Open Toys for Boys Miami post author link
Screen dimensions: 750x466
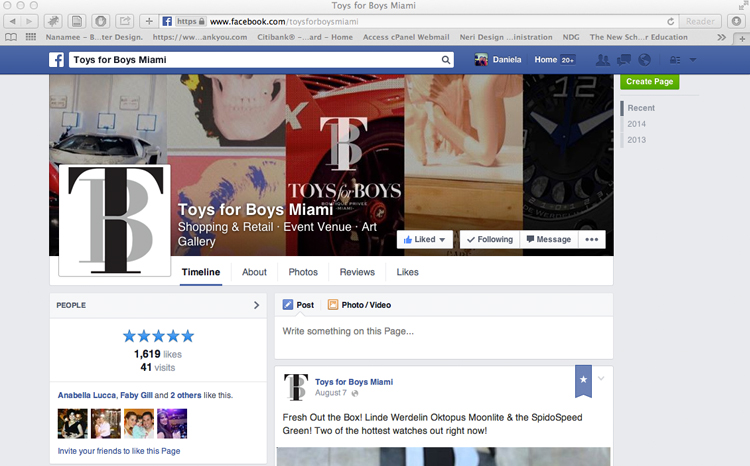(x=354, y=382)
